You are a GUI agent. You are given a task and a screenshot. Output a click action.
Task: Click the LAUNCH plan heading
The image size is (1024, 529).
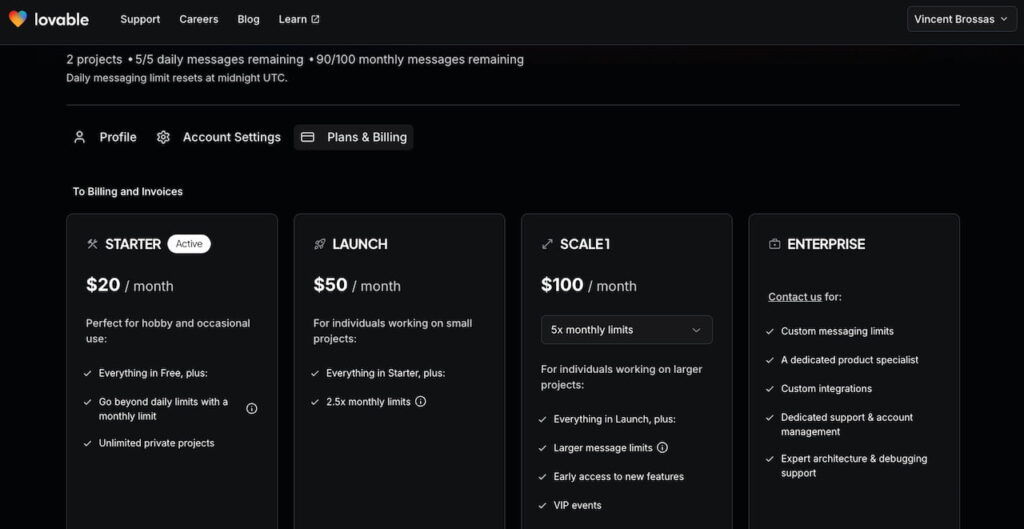[360, 244]
